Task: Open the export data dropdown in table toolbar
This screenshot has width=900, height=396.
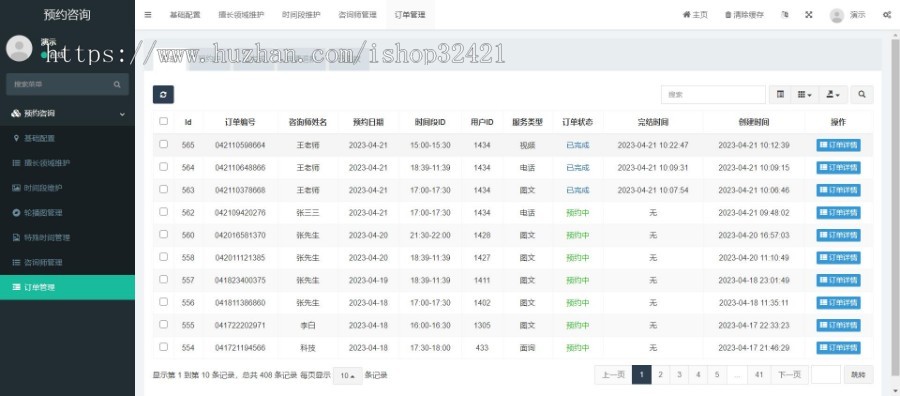Action: [833, 95]
